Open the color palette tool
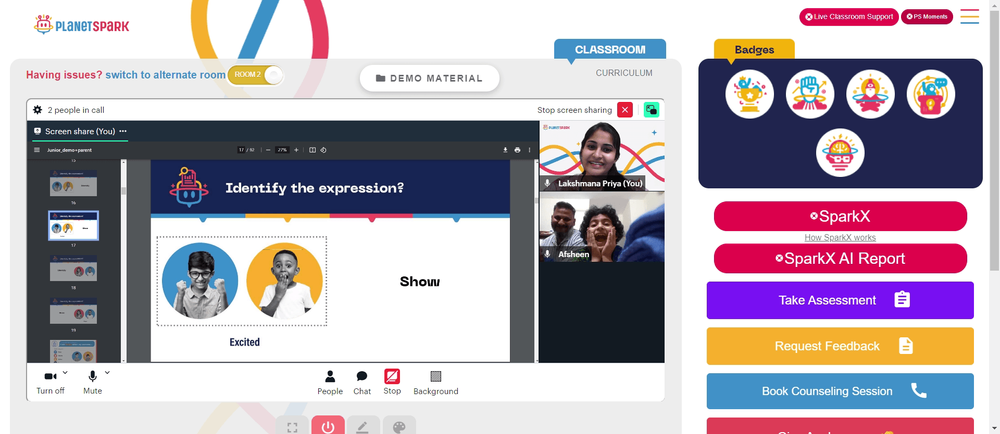1000x434 pixels. pos(399,426)
